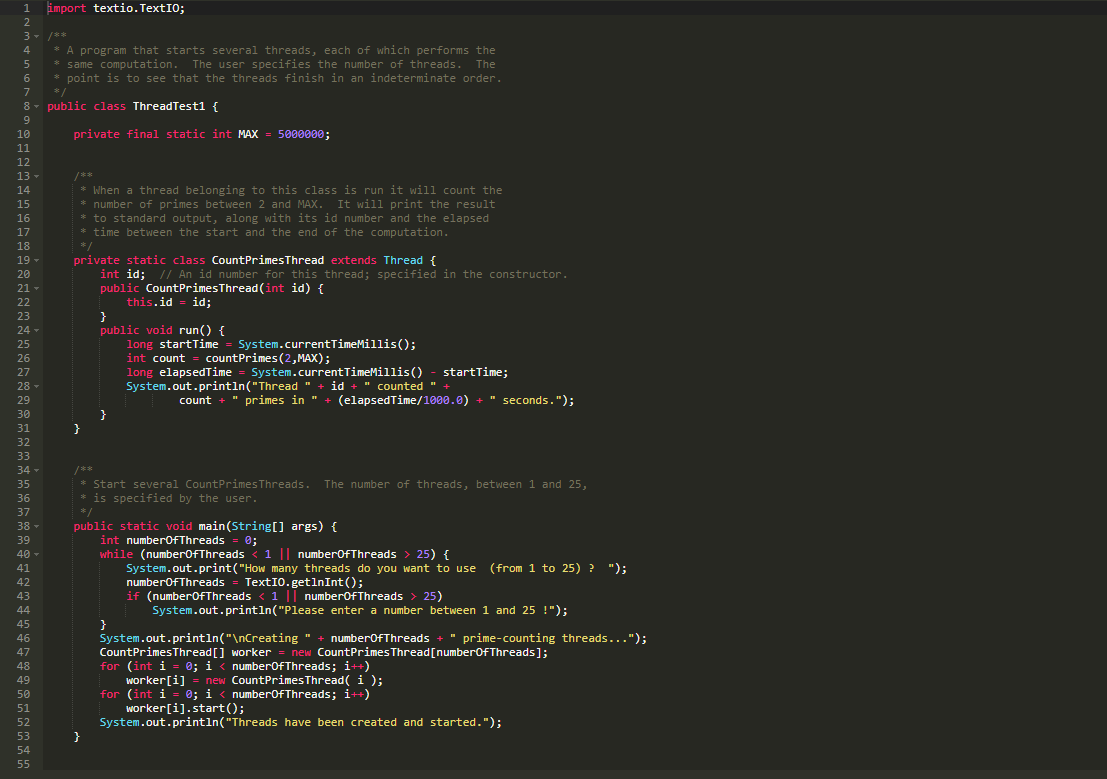
Task: Collapse the comment fold arrow at line 34
Action: [36, 470]
